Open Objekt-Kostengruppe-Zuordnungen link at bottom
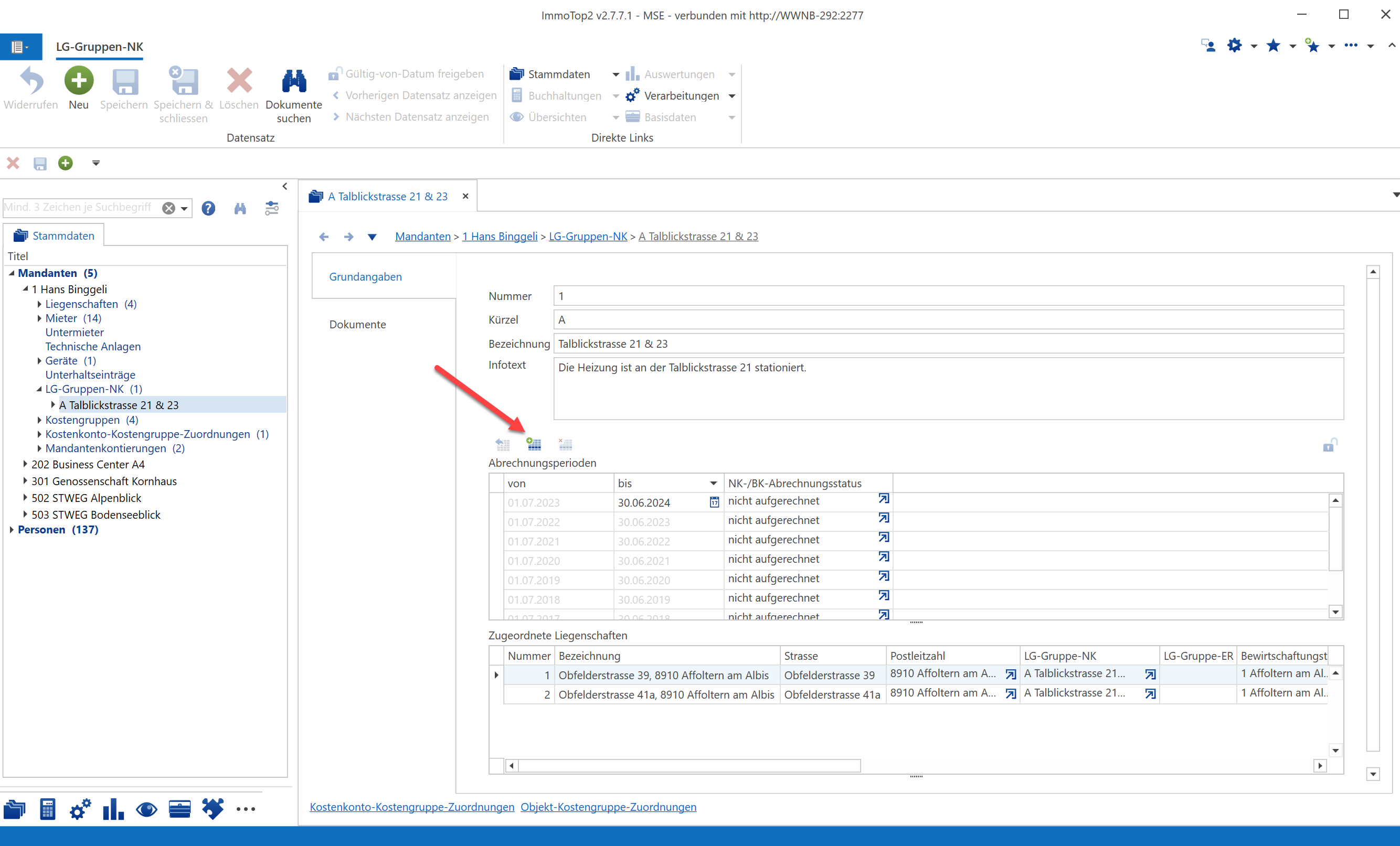The height and width of the screenshot is (846, 1400). (608, 807)
